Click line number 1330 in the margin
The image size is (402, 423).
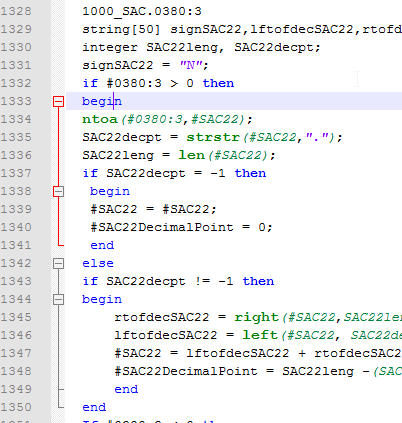point(16,47)
